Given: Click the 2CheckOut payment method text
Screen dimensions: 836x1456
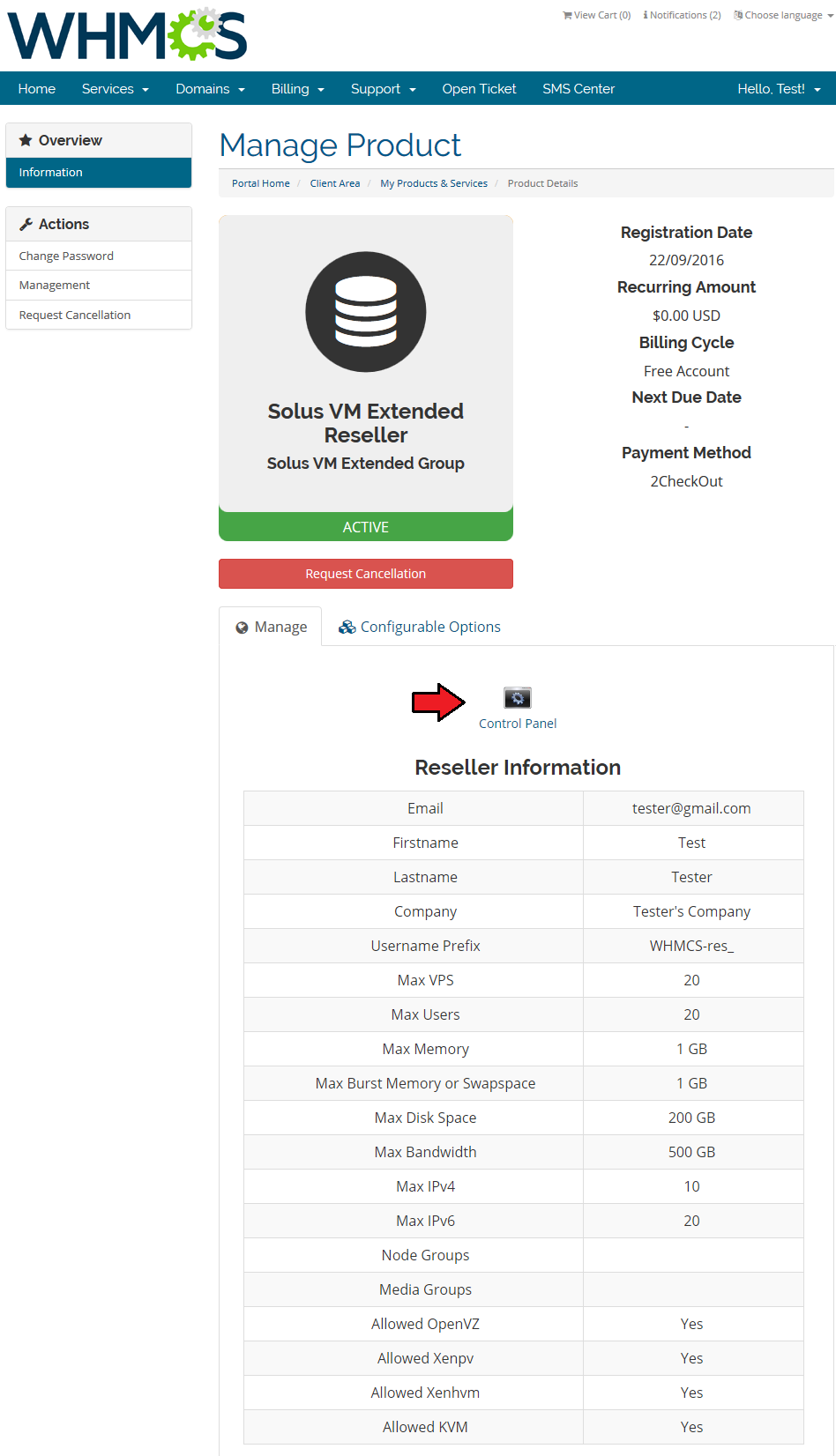Looking at the screenshot, I should pos(686,481).
